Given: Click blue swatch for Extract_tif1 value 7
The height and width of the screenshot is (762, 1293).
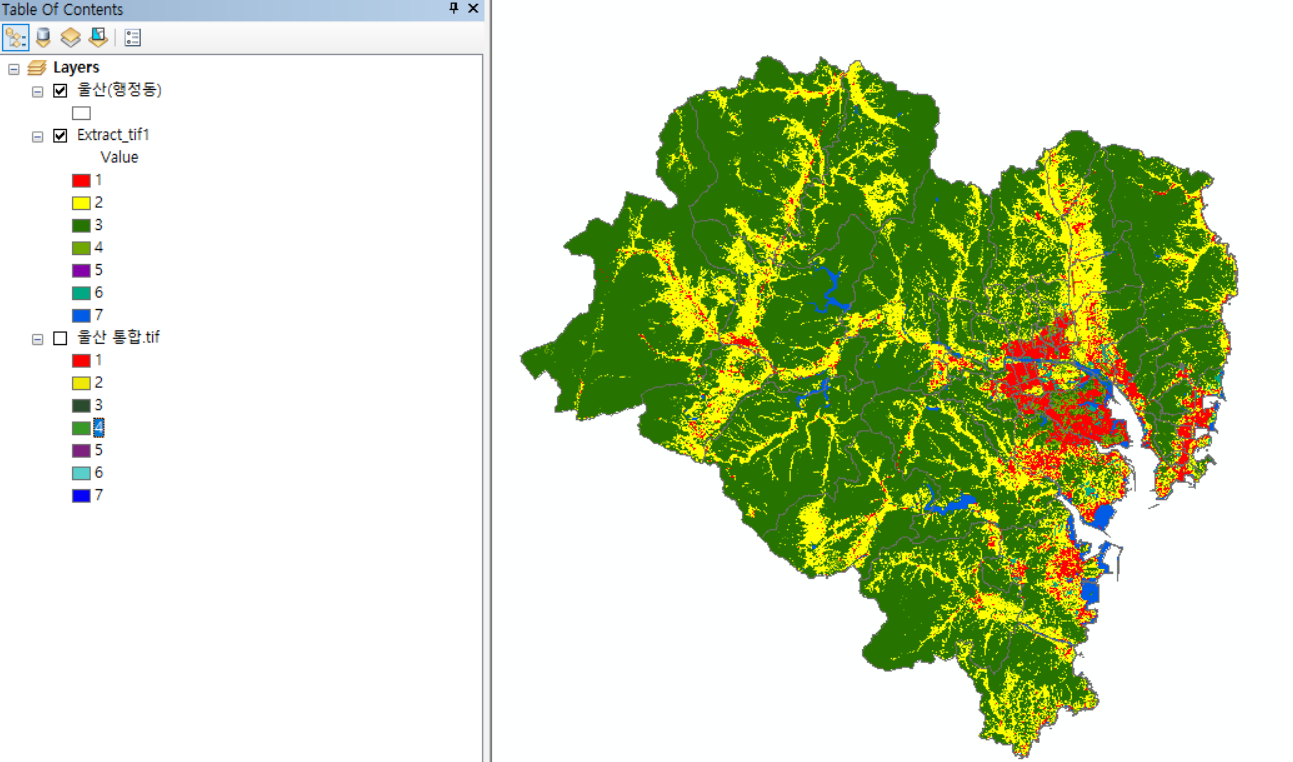Looking at the screenshot, I should (x=81, y=315).
